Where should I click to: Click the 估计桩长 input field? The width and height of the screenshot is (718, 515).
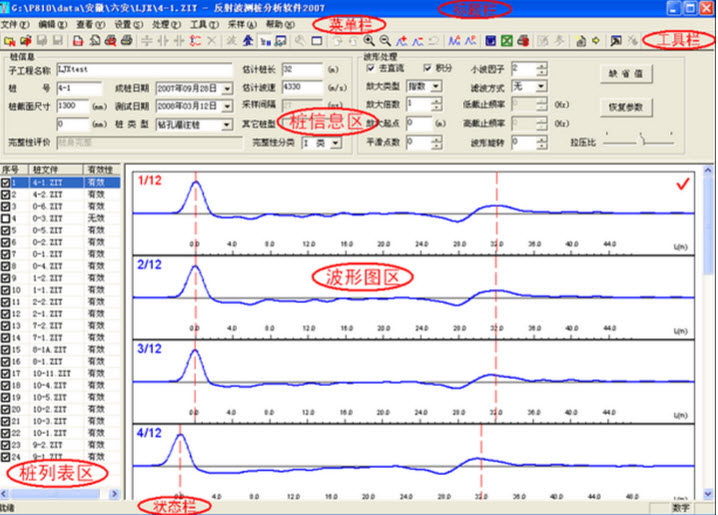[x=302, y=70]
